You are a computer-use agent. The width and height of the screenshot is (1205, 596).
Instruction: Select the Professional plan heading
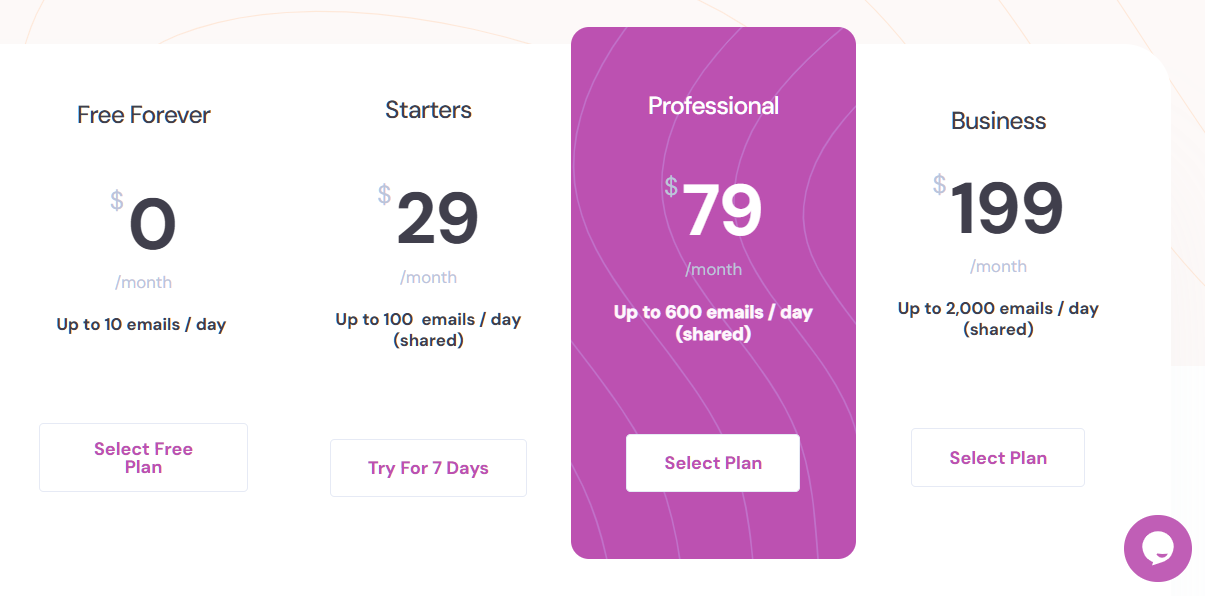coord(713,106)
